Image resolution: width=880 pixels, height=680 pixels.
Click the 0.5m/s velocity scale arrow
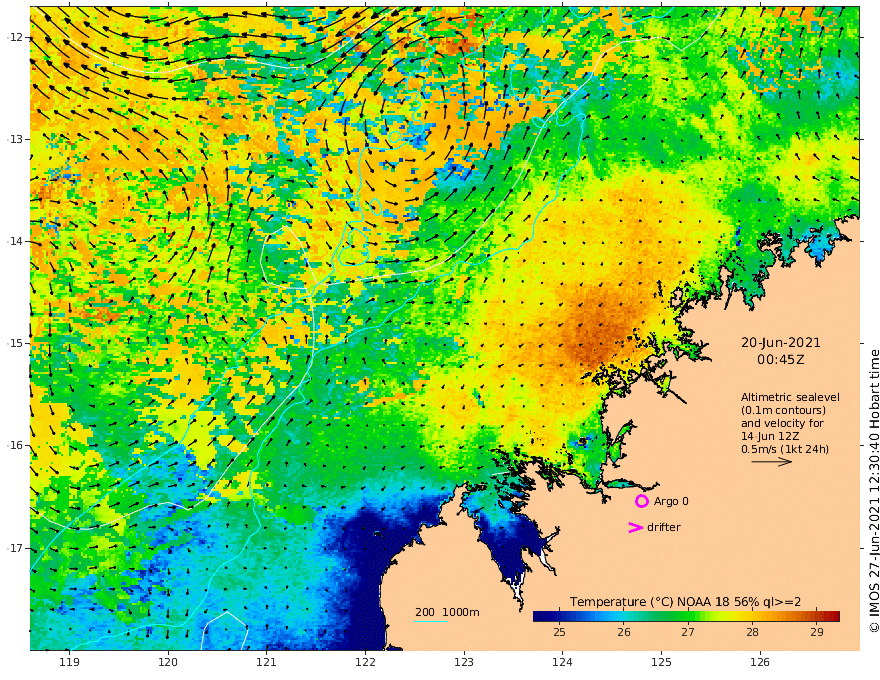pos(772,462)
